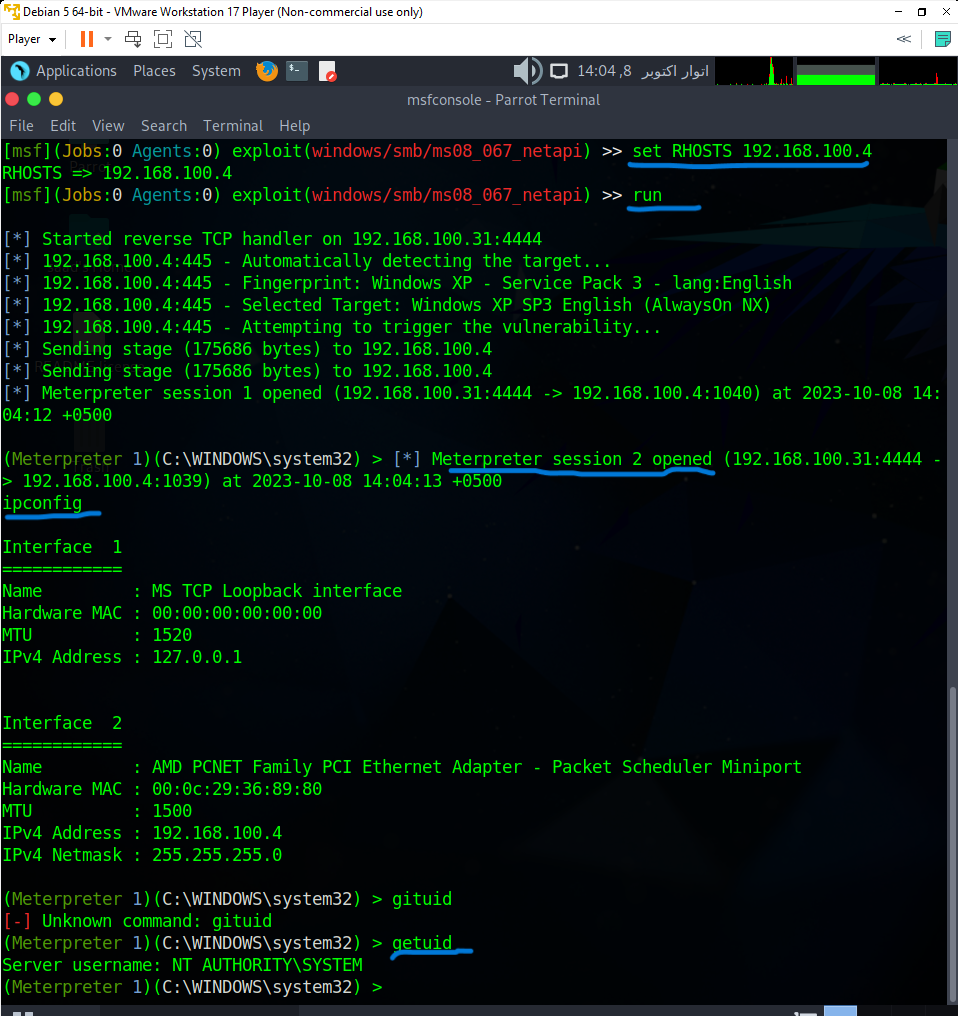Enter VMware full screen mode

(x=163, y=40)
